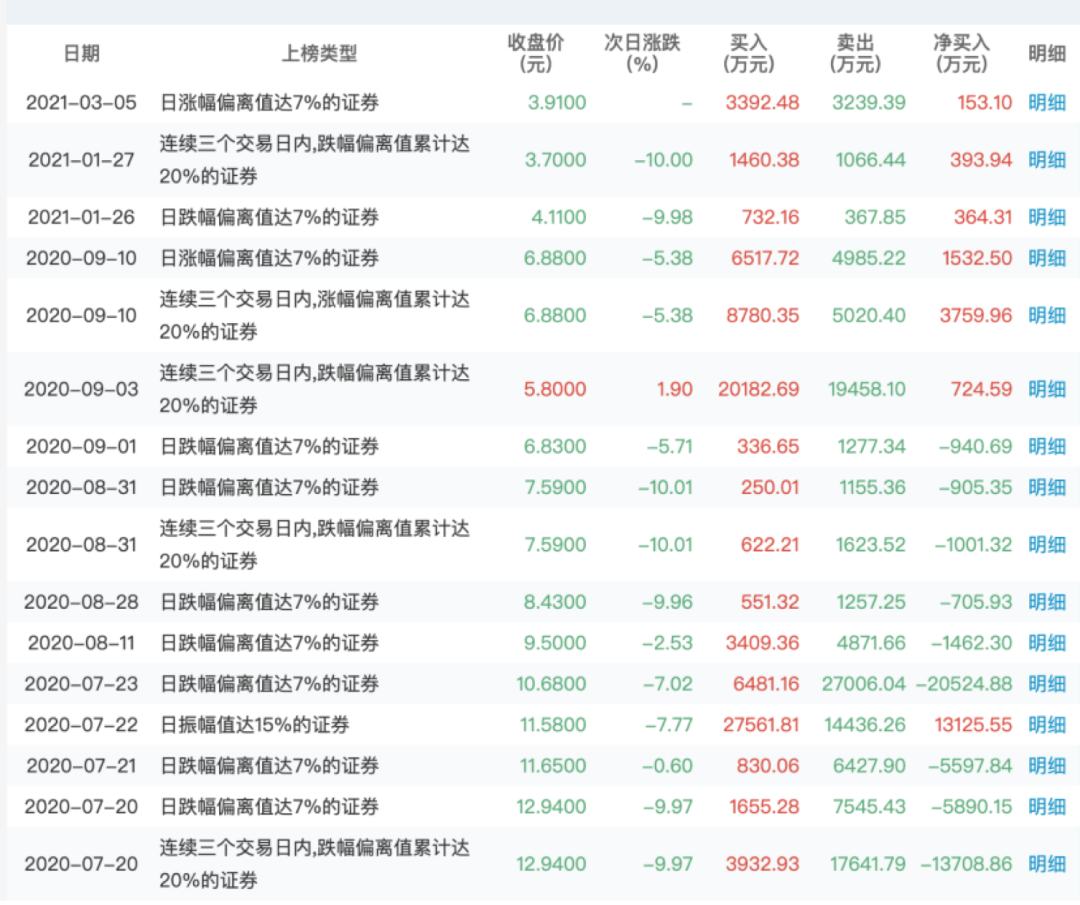
Task: Click the buy amount 6517.72
Action: click(x=765, y=258)
